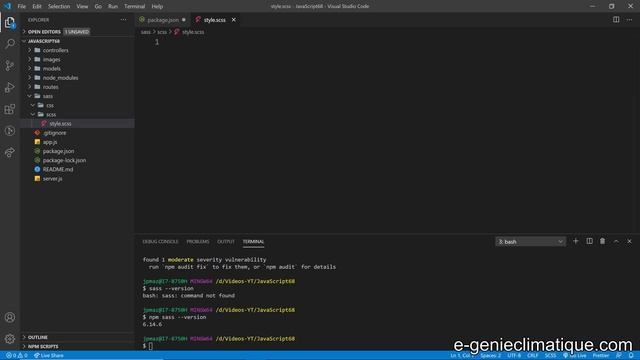Image resolution: width=640 pixels, height=360 pixels.
Task: Click the feedback icon in status bar
Action: [619, 356]
